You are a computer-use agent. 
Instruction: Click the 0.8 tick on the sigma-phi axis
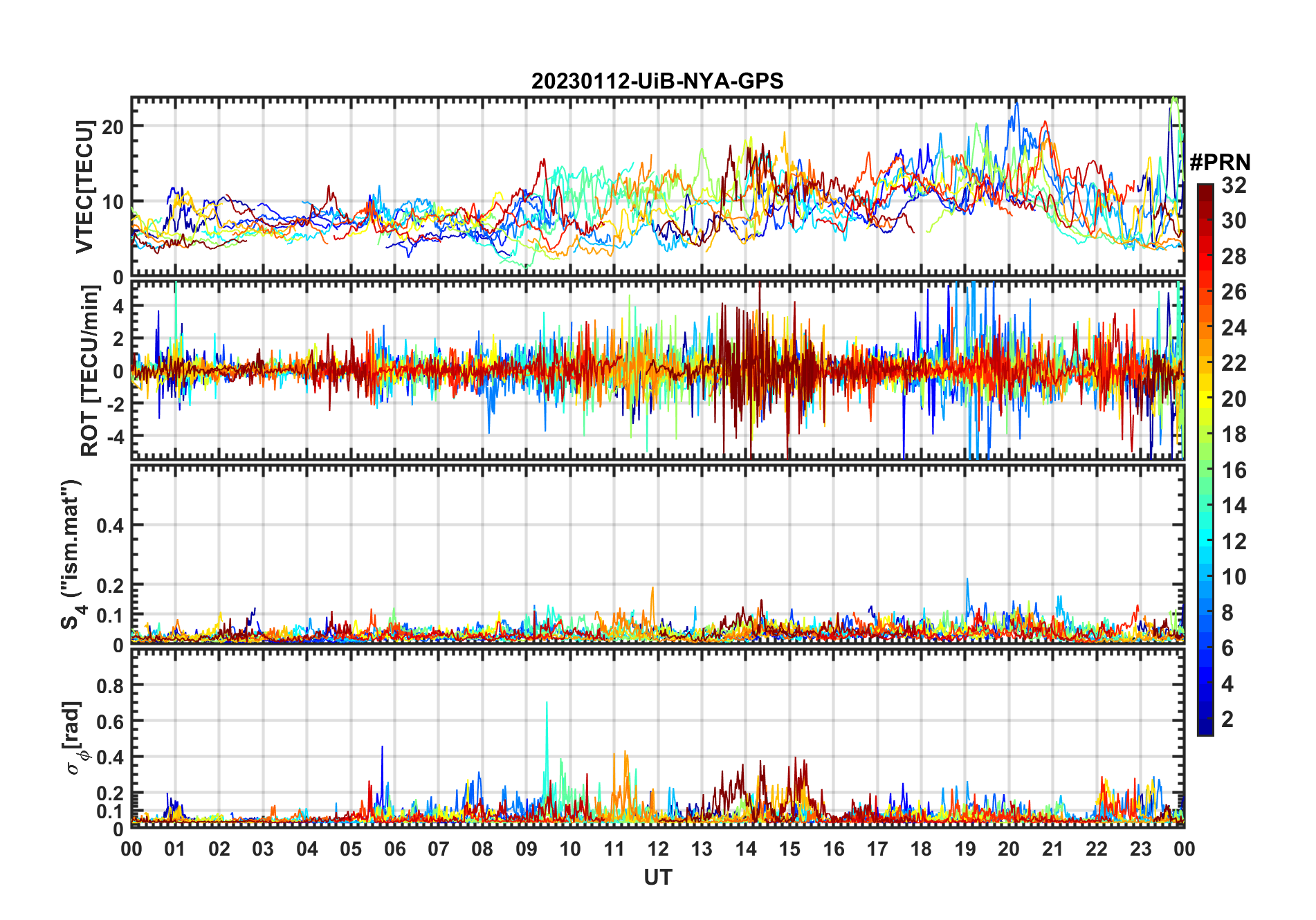pos(110,686)
